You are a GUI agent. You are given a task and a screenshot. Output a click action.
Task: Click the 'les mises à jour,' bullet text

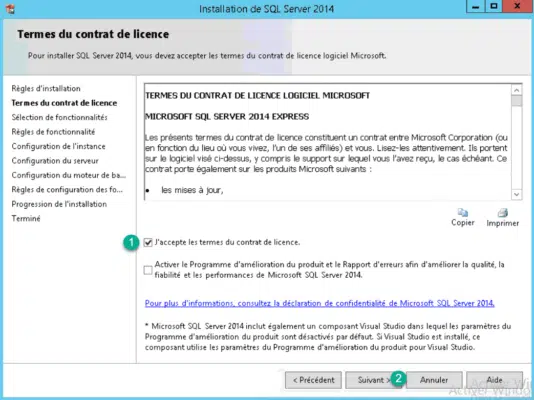tap(192, 190)
